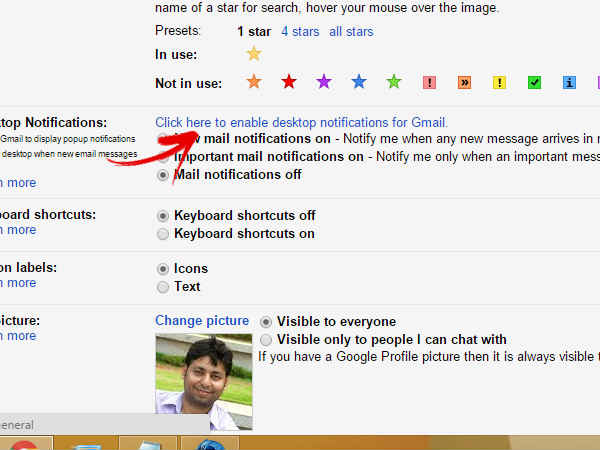This screenshot has height=450, width=600.
Task: Select the red star icon
Action: 289,82
